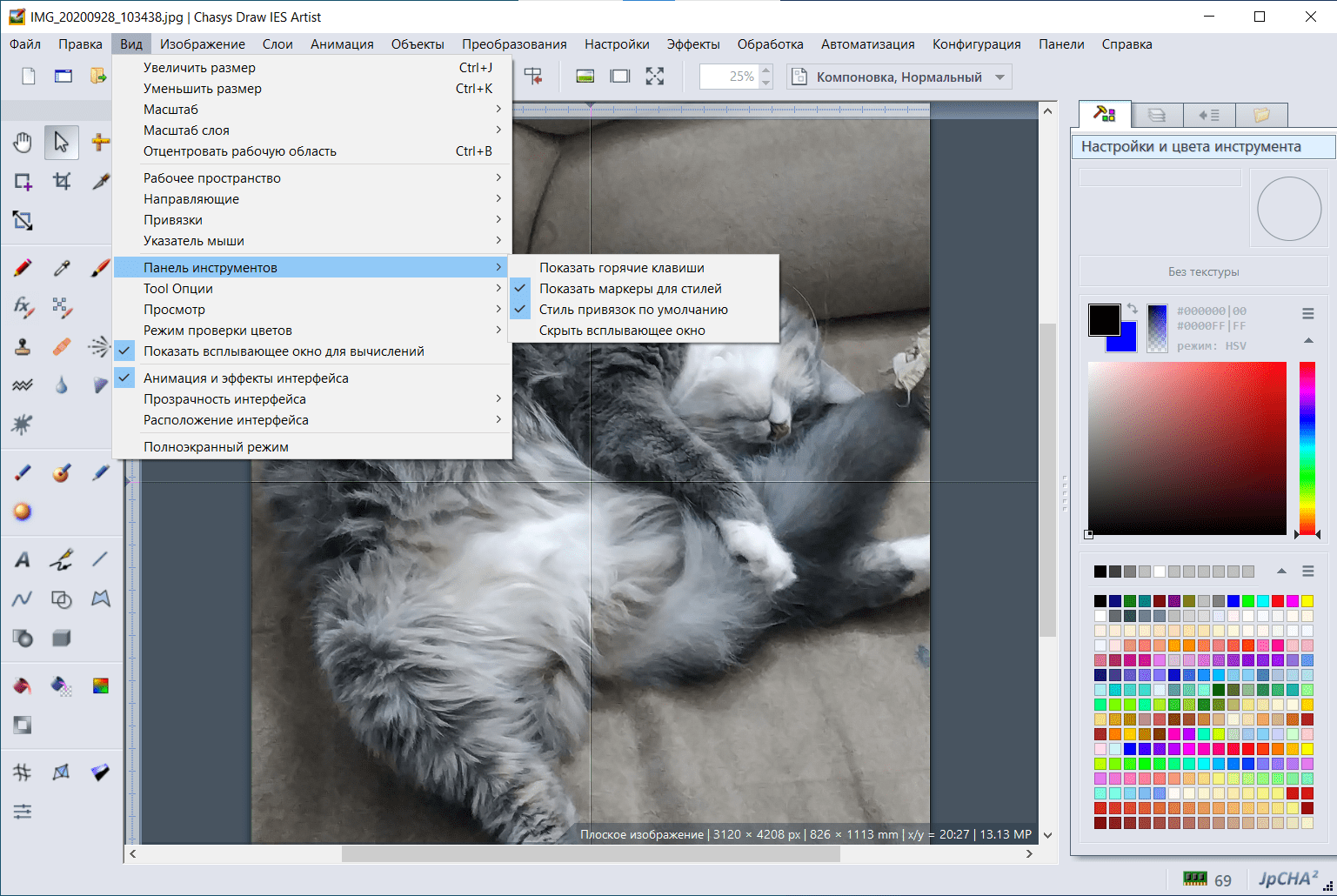
Task: Enable Показать горячие клавиши
Action: (x=644, y=268)
